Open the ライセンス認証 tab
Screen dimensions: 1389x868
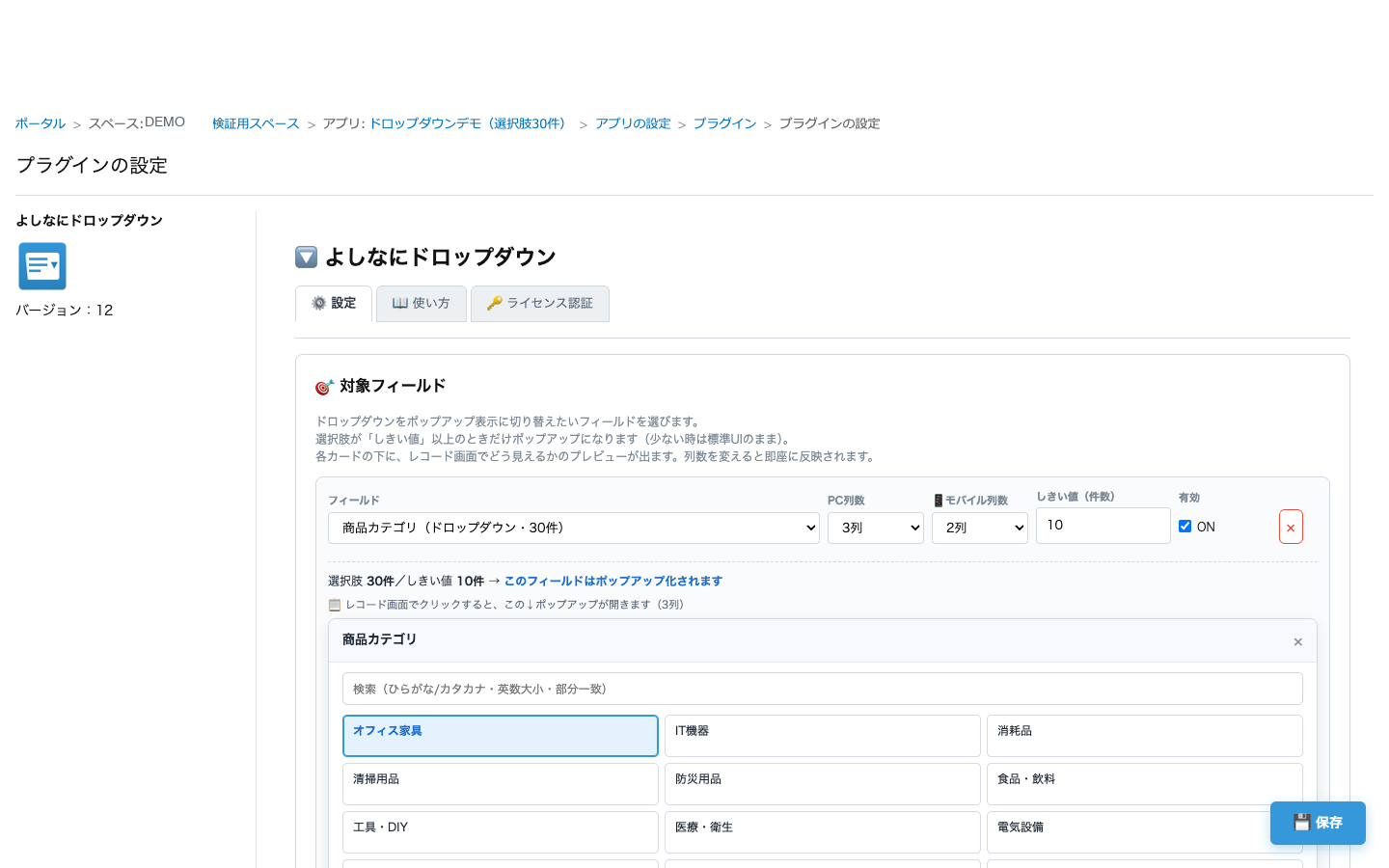click(540, 304)
